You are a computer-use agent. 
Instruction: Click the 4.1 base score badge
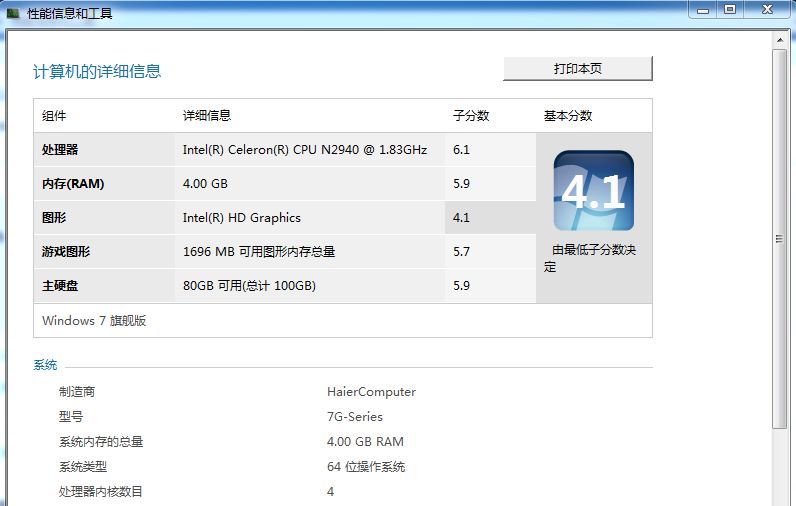593,191
